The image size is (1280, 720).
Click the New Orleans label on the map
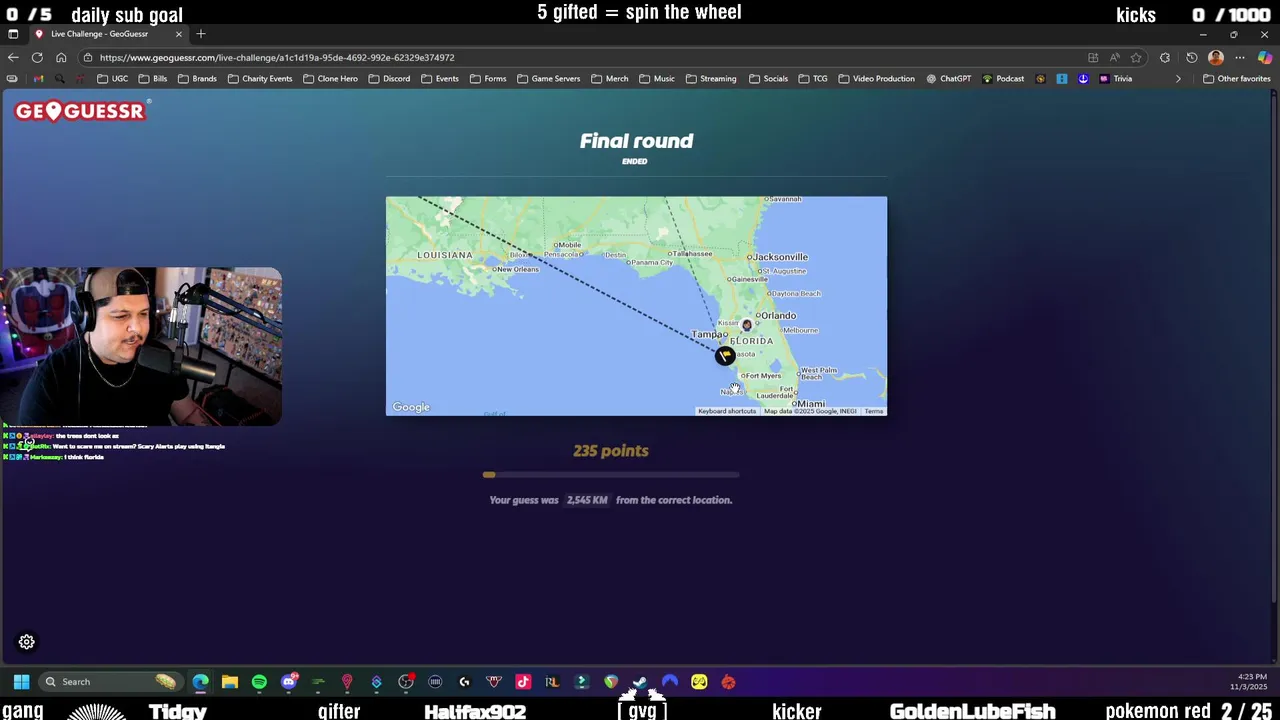click(x=518, y=269)
